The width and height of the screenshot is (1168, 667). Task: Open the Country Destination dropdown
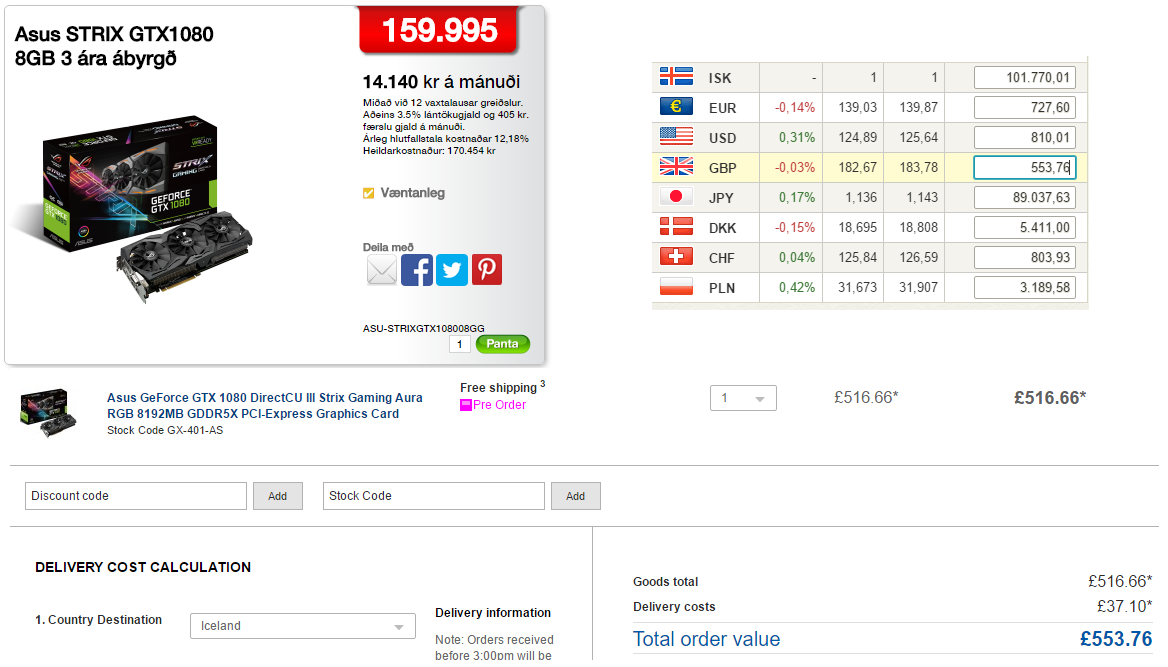(302, 626)
